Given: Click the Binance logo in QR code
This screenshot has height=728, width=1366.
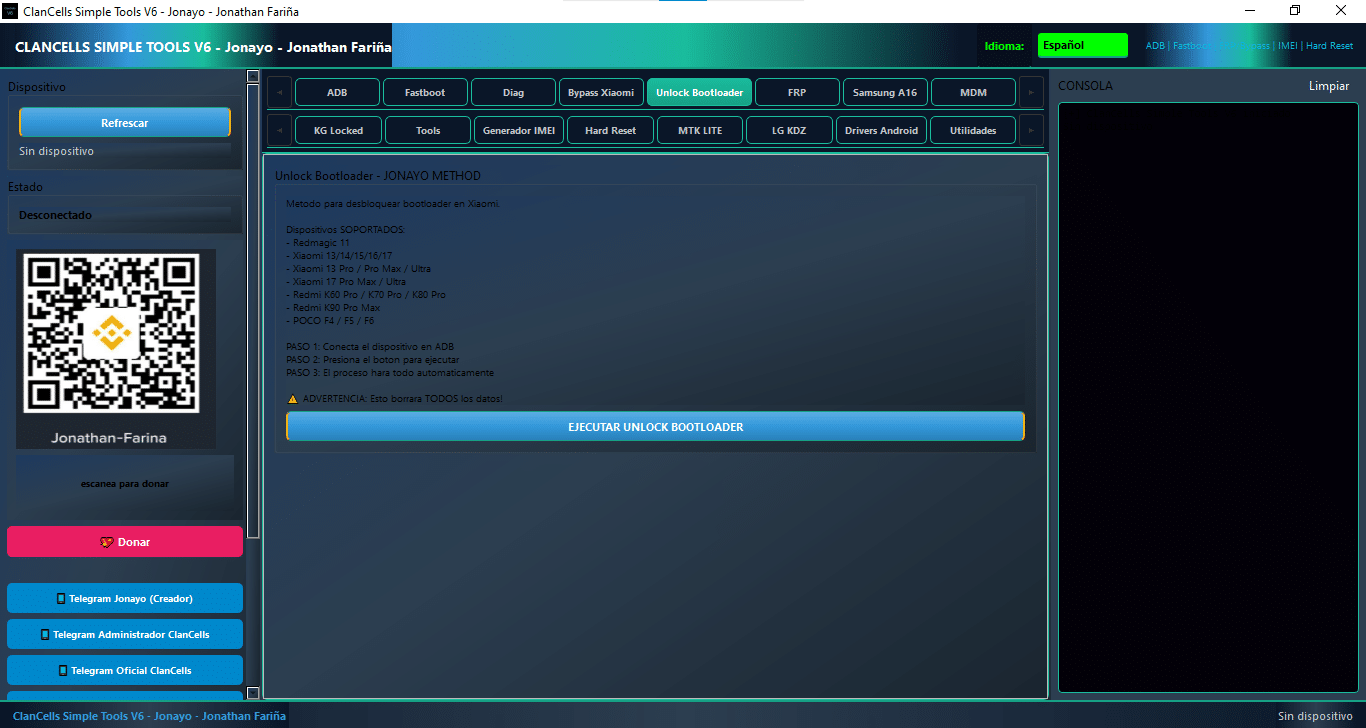Looking at the screenshot, I should [110, 334].
